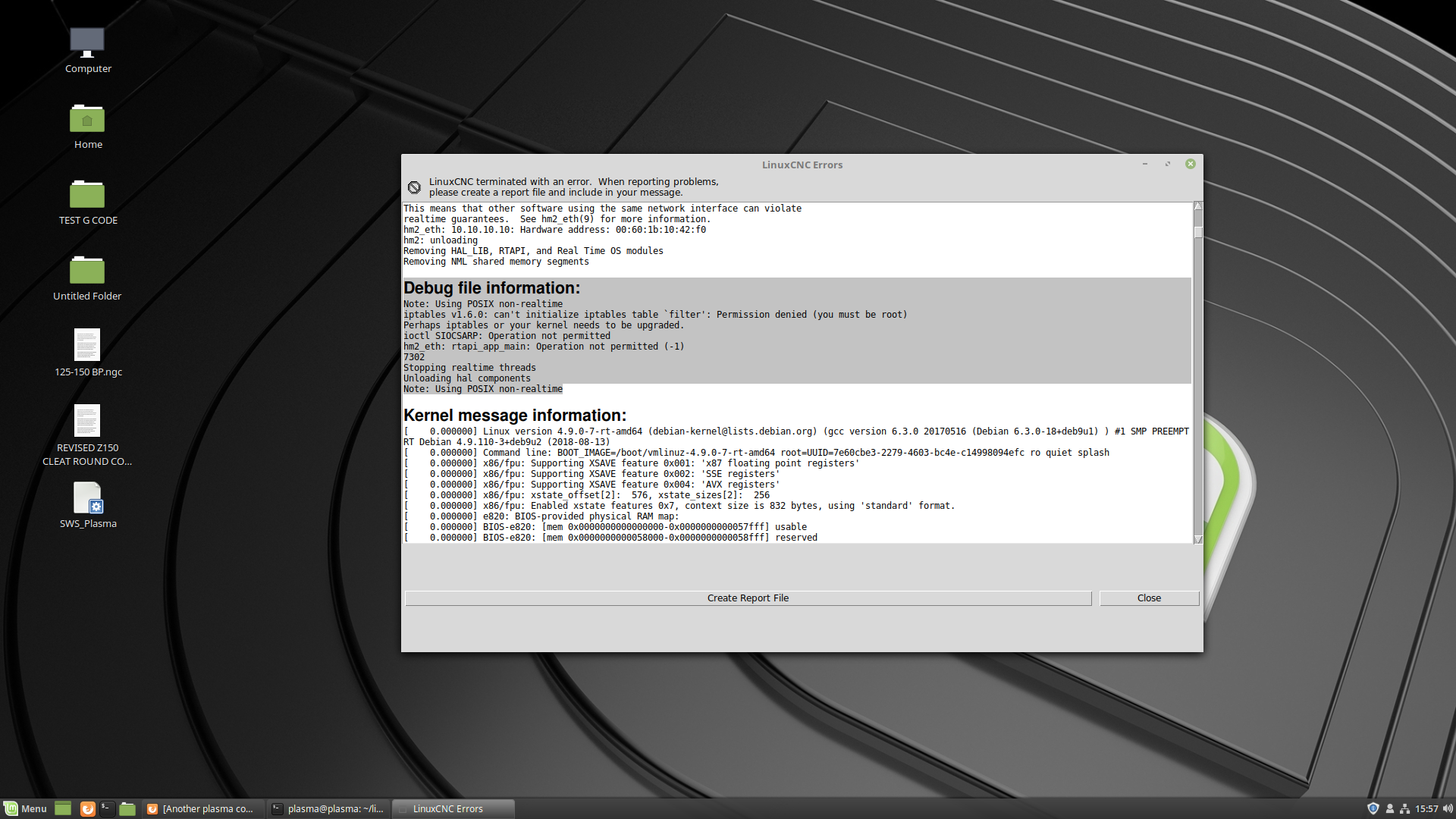Minimize the LinuxCNC Errors window
Image resolution: width=1456 pixels, height=819 pixels.
1145,164
